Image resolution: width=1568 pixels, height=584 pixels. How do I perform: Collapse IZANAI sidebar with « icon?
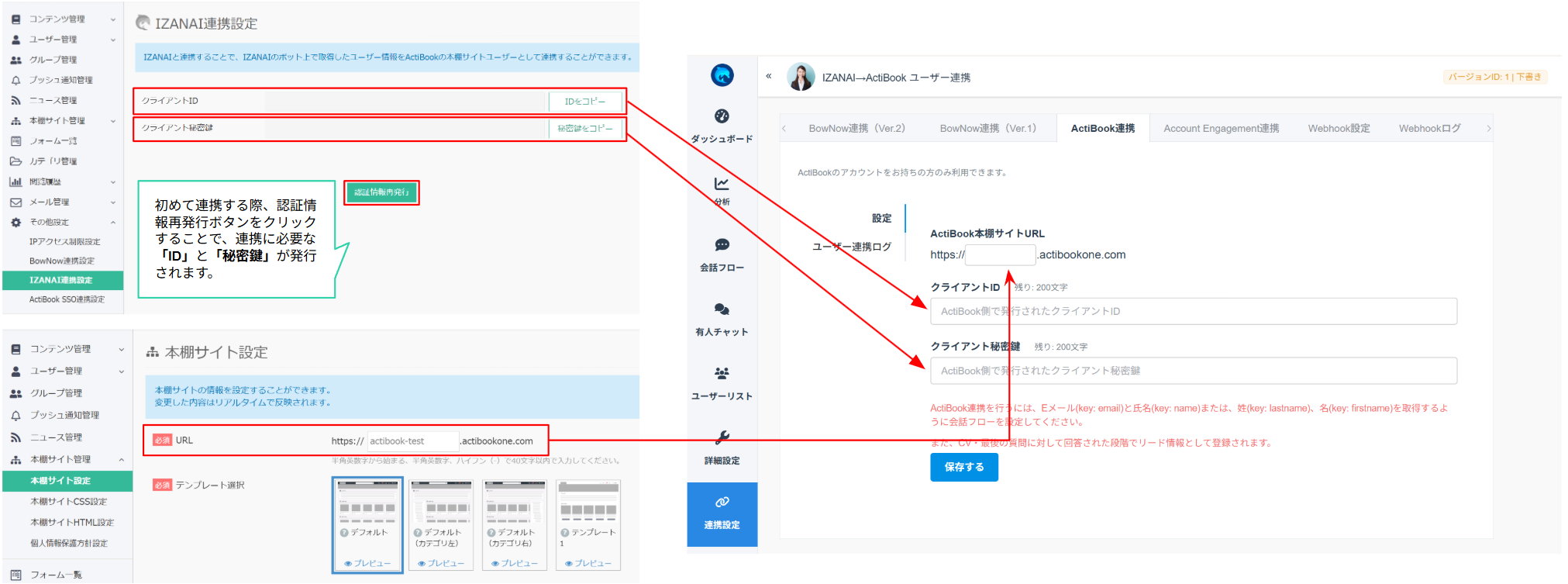click(x=769, y=76)
